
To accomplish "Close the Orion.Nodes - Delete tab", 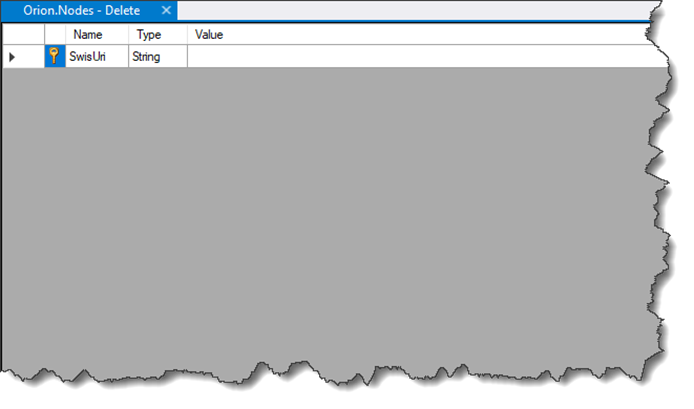I will point(166,10).
